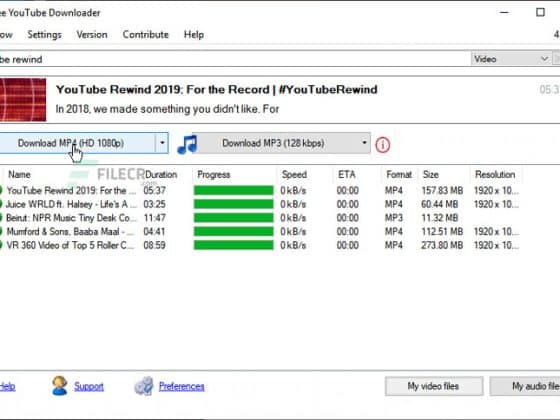The width and height of the screenshot is (560, 420).
Task: Open My video files
Action: 434,386
